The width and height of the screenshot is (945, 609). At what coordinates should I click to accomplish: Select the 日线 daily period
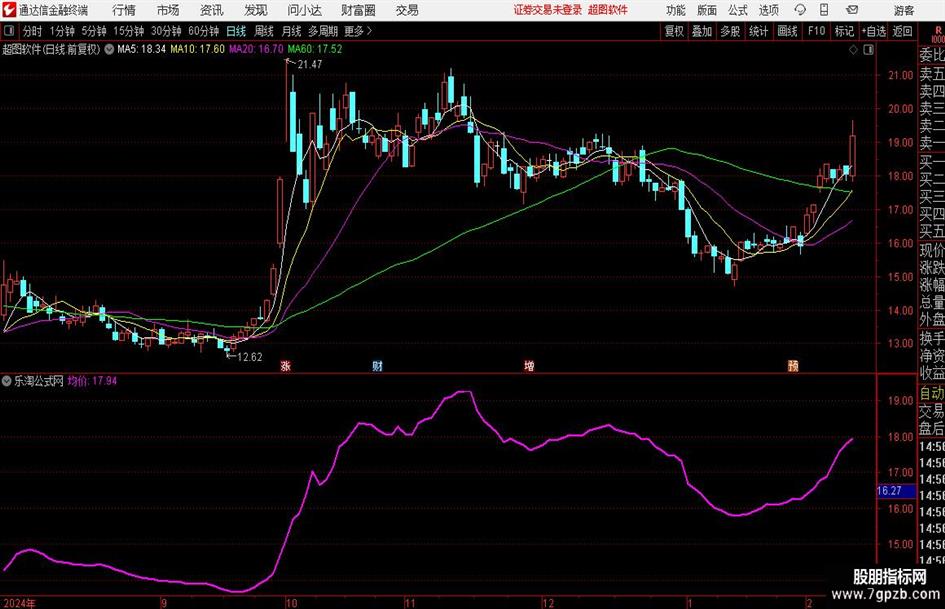point(236,31)
